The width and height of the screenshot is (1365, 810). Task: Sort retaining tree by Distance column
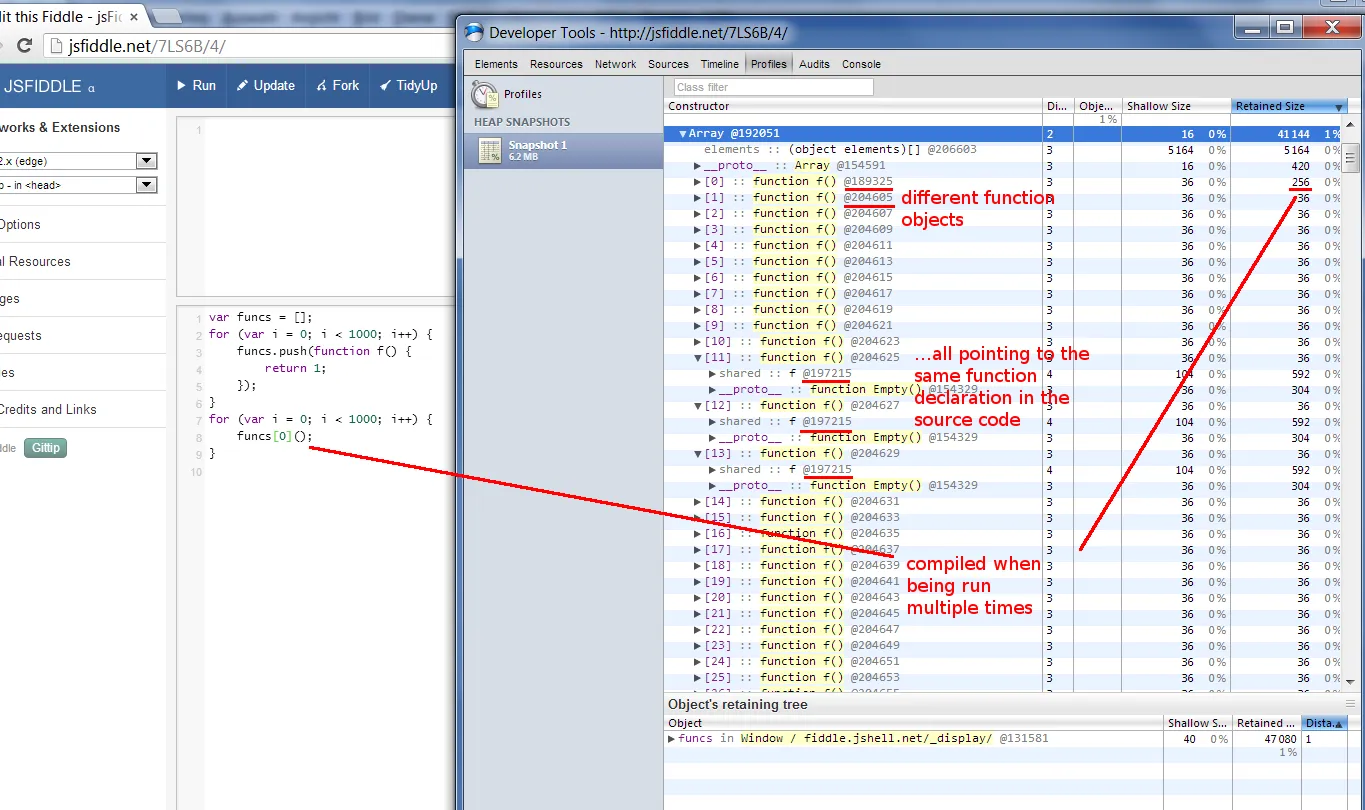click(x=1325, y=723)
